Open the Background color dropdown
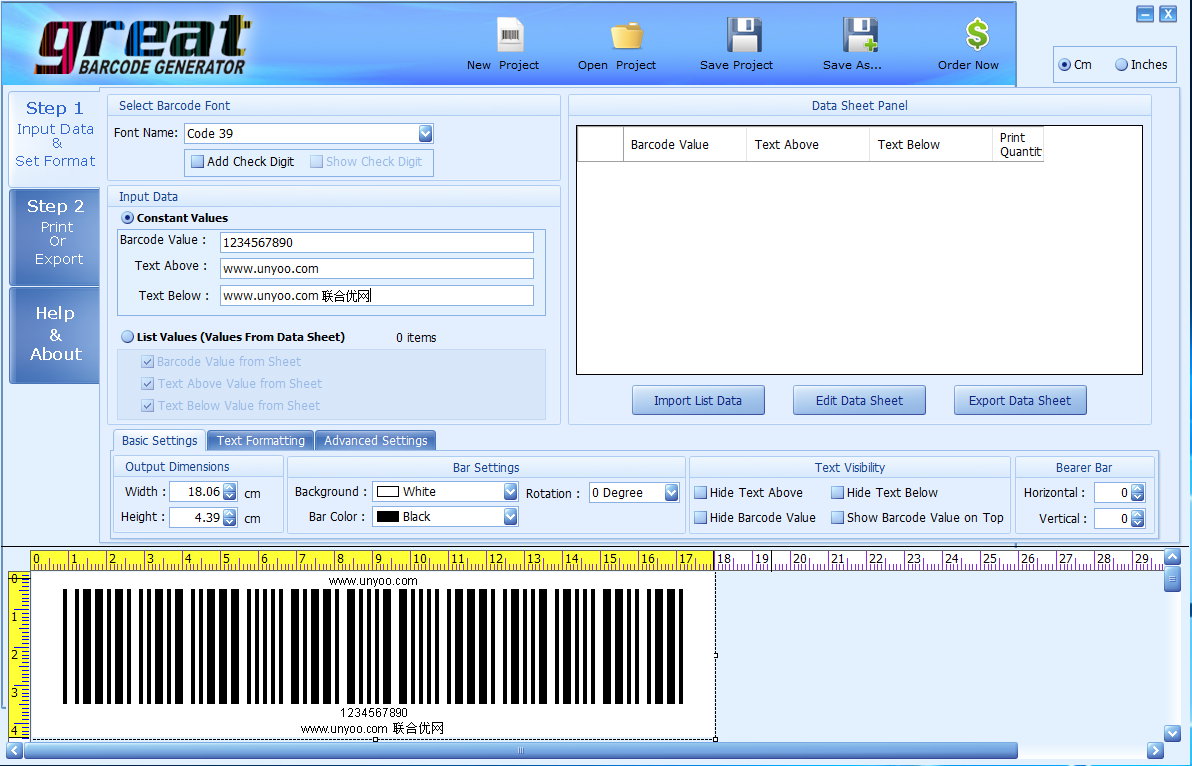Screen dimensions: 1192x766 (511, 492)
